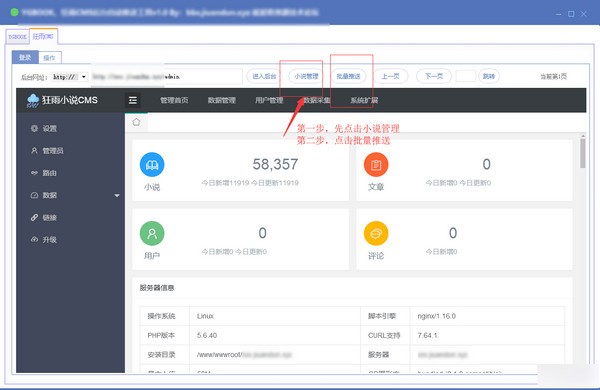Click the 下一页 button

(434, 76)
